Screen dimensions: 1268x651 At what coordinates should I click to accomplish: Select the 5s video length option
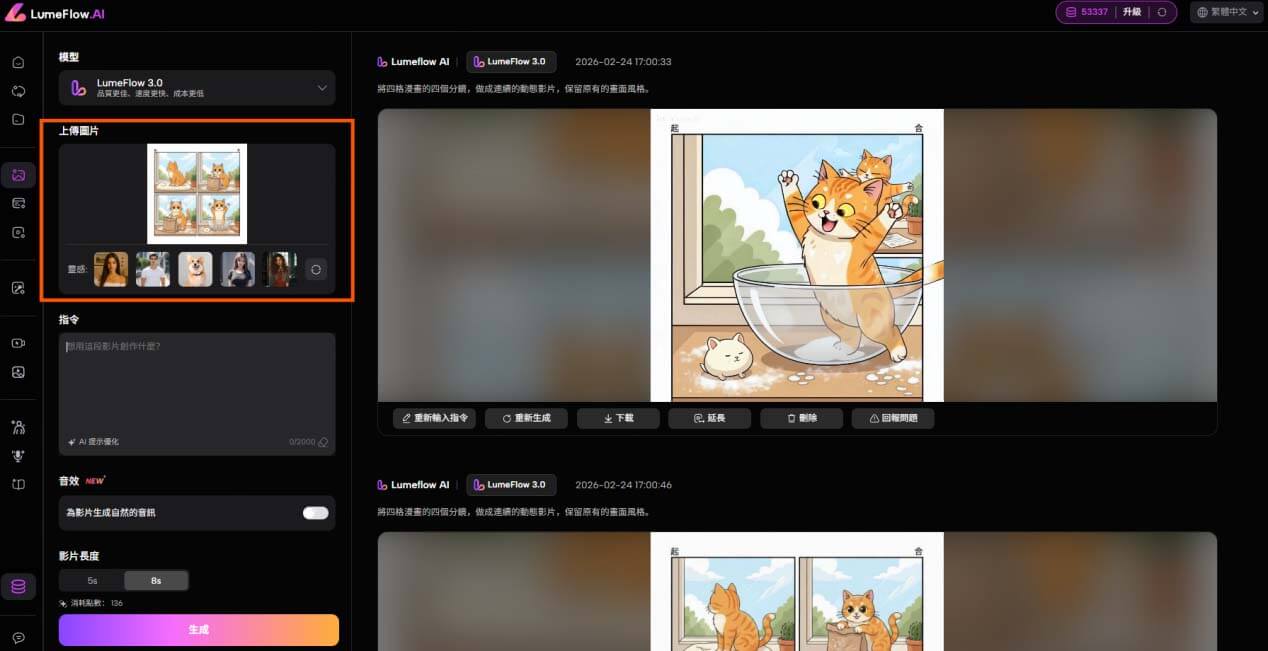pyautogui.click(x=92, y=581)
